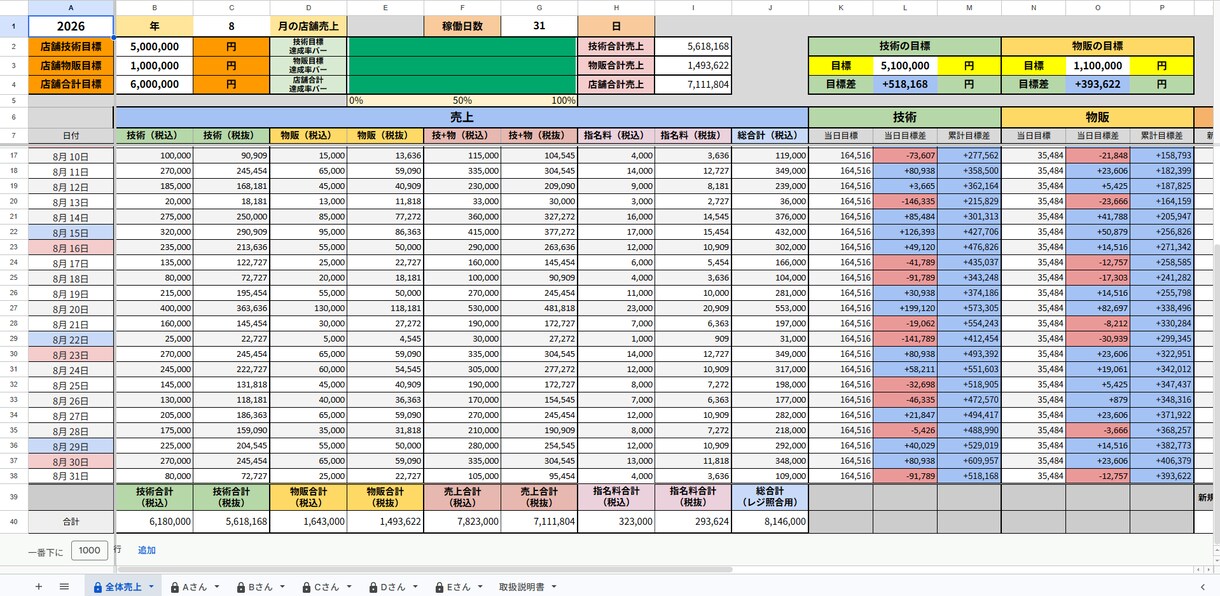Select the 総合計 total cell 8,146,000

(x=770, y=521)
